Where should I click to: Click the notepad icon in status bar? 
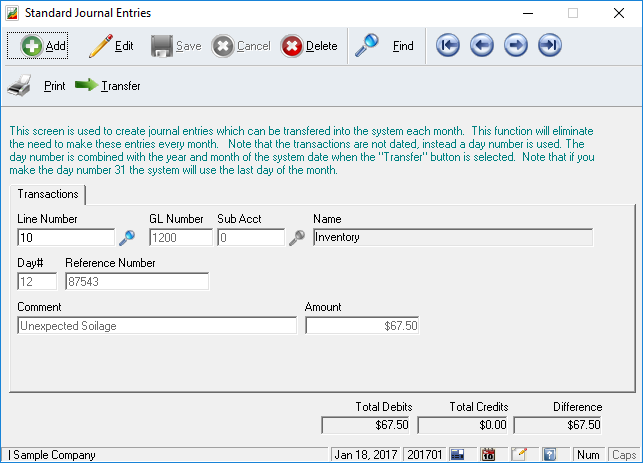click(518, 455)
